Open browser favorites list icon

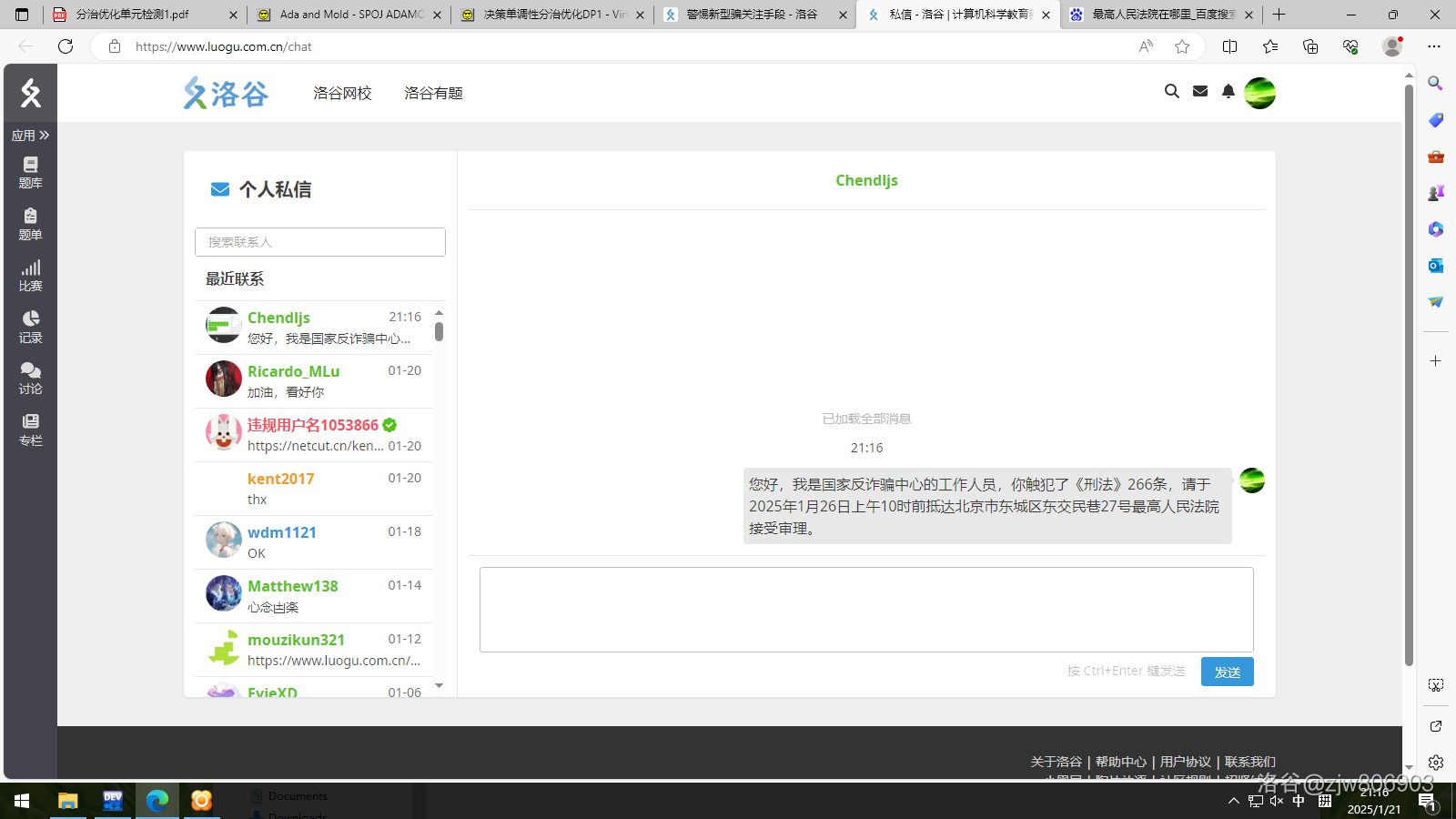1270,46
